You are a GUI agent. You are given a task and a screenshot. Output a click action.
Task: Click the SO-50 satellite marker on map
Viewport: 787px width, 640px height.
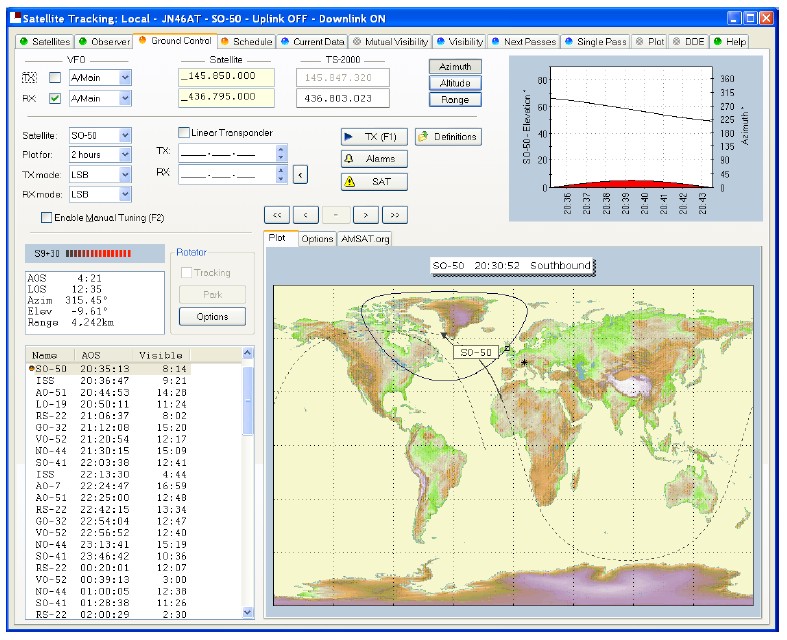pos(444,335)
